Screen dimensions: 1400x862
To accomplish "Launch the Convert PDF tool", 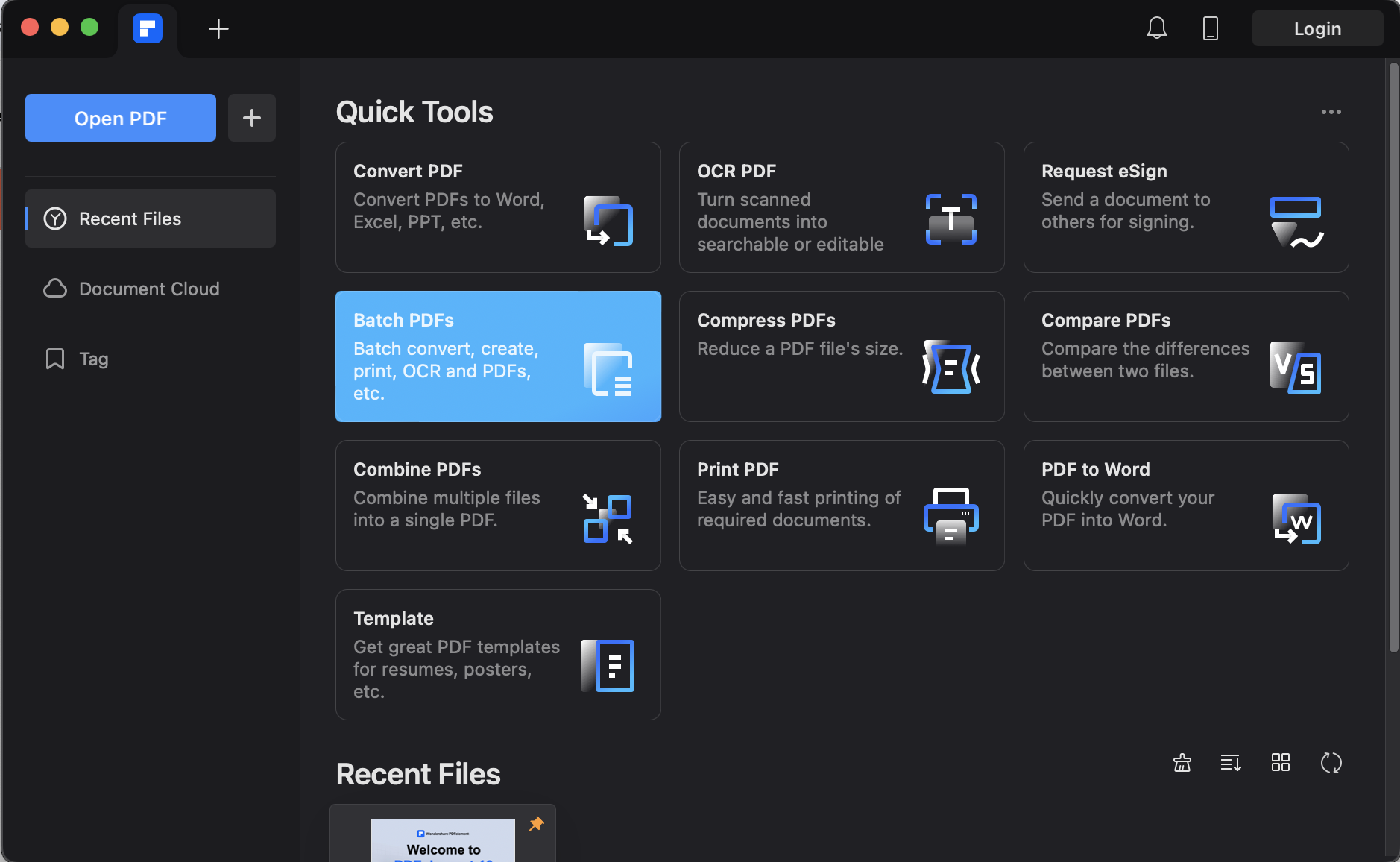I will 497,207.
